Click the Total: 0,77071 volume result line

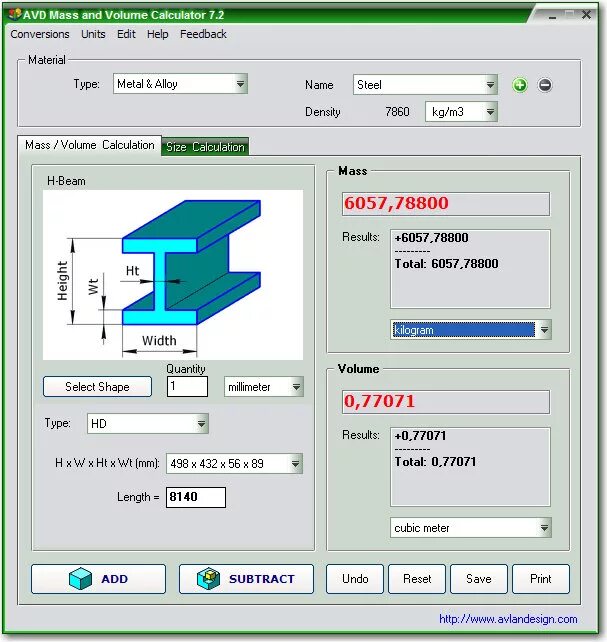coord(435,462)
